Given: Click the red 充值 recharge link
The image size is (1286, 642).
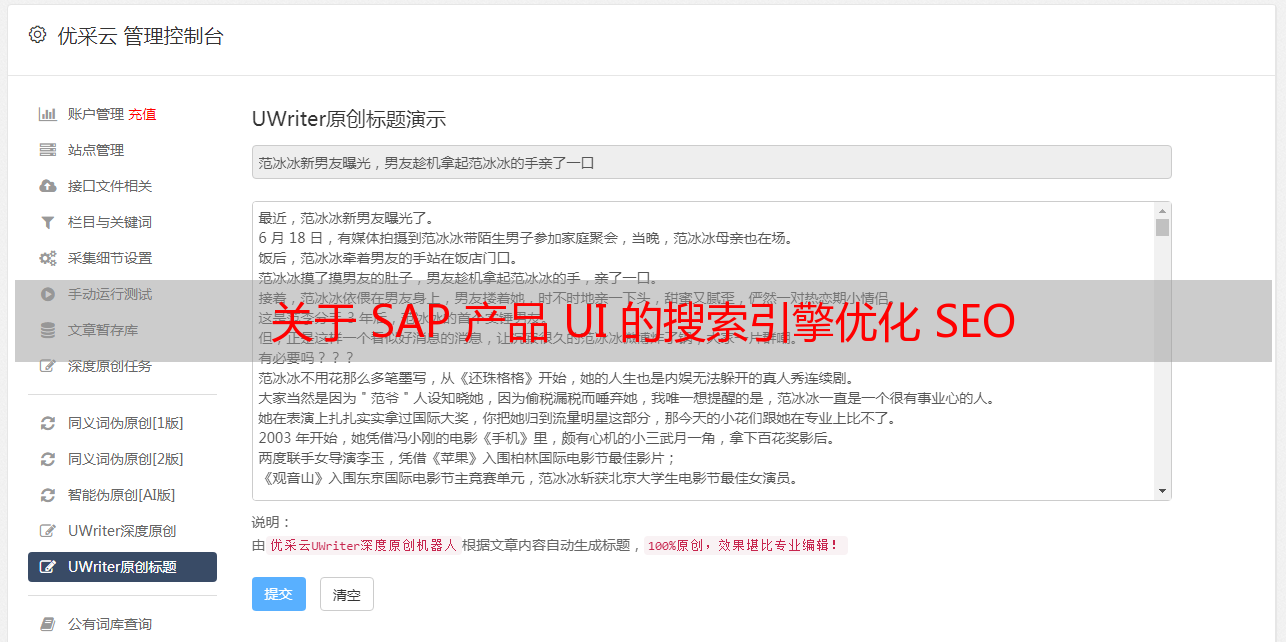Looking at the screenshot, I should (142, 114).
